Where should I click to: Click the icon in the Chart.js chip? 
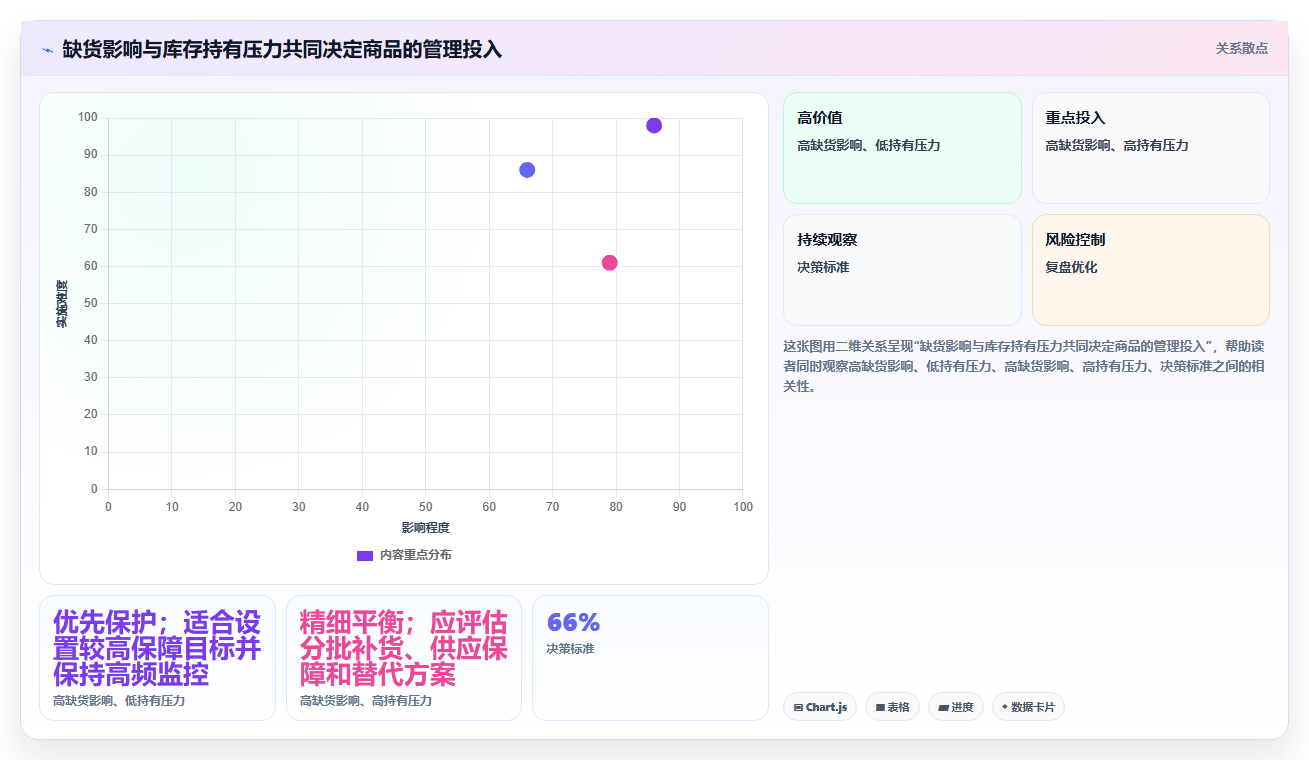point(798,707)
